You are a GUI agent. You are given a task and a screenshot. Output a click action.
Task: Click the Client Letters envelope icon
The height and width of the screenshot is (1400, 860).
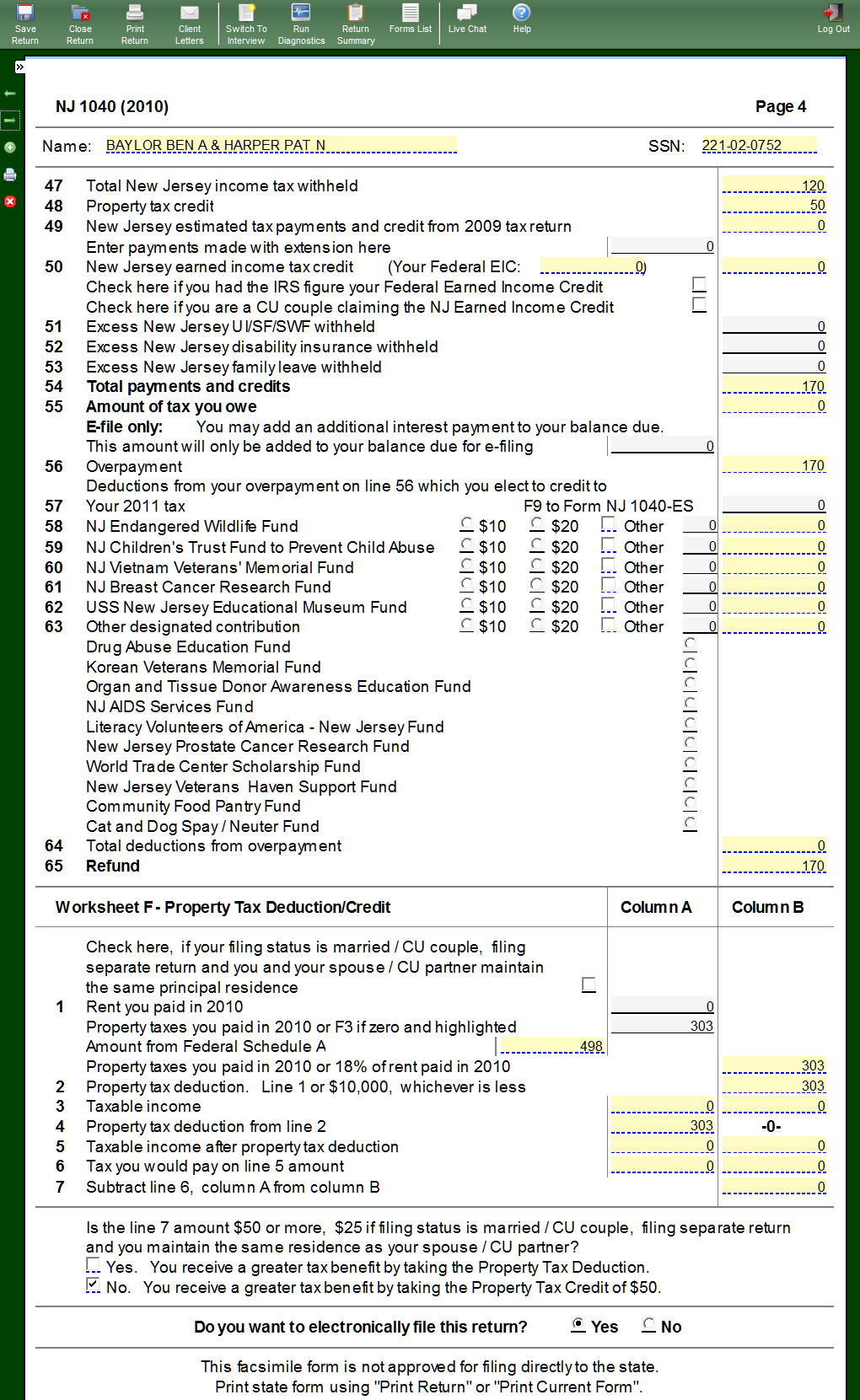(190, 23)
